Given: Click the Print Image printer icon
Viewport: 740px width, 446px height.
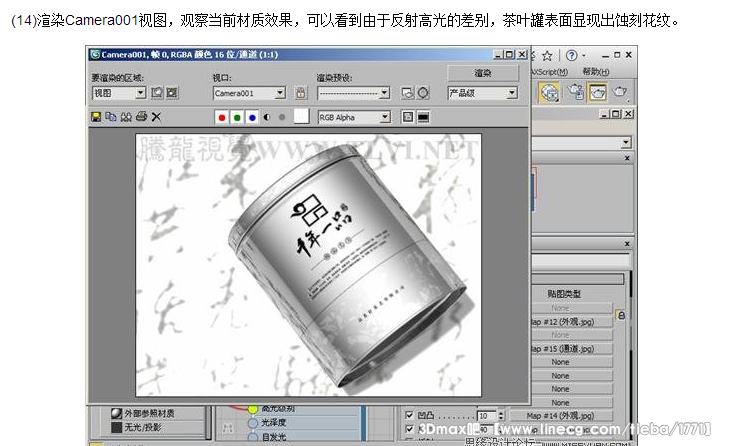Looking at the screenshot, I should [141, 117].
